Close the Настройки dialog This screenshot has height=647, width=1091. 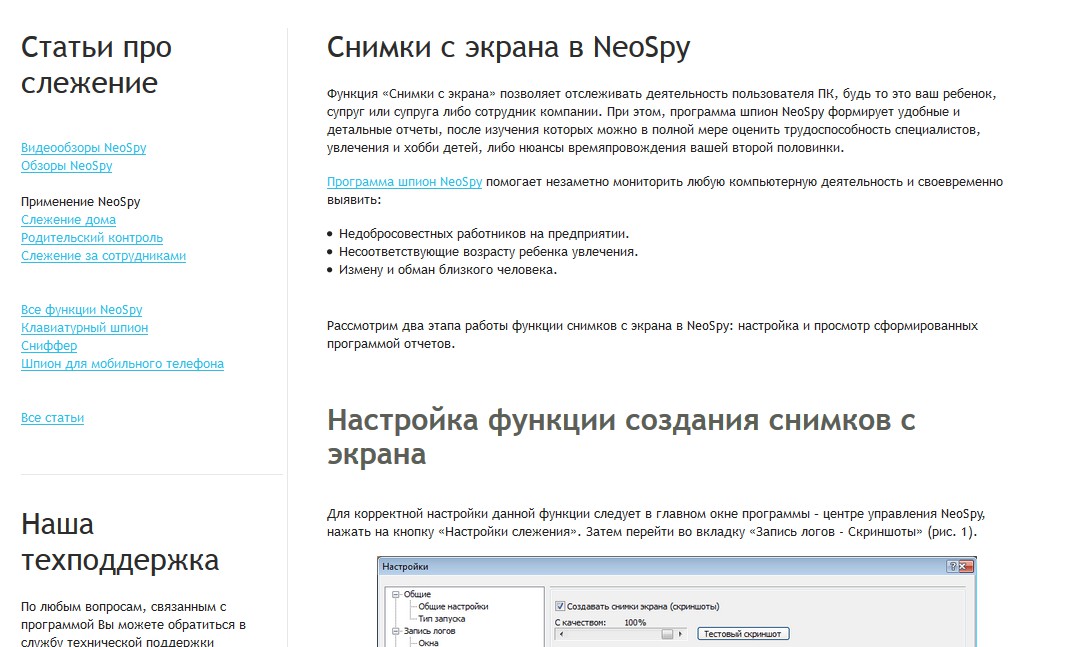pyautogui.click(x=965, y=567)
